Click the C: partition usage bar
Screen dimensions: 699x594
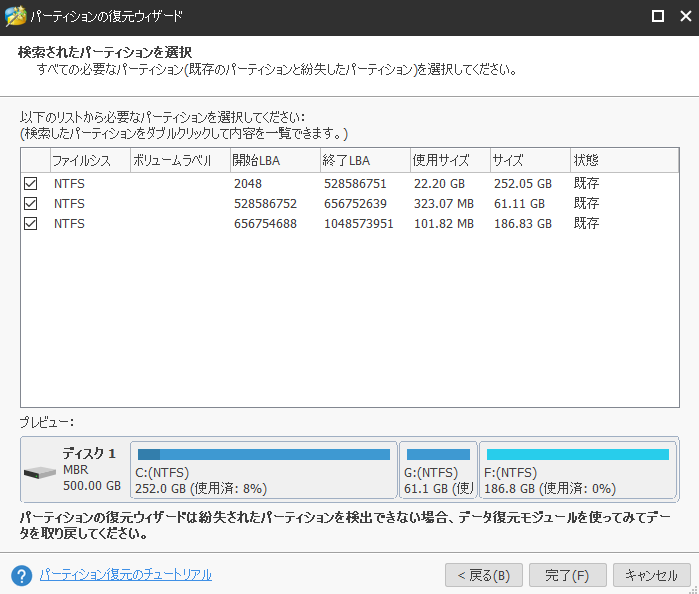coord(264,454)
